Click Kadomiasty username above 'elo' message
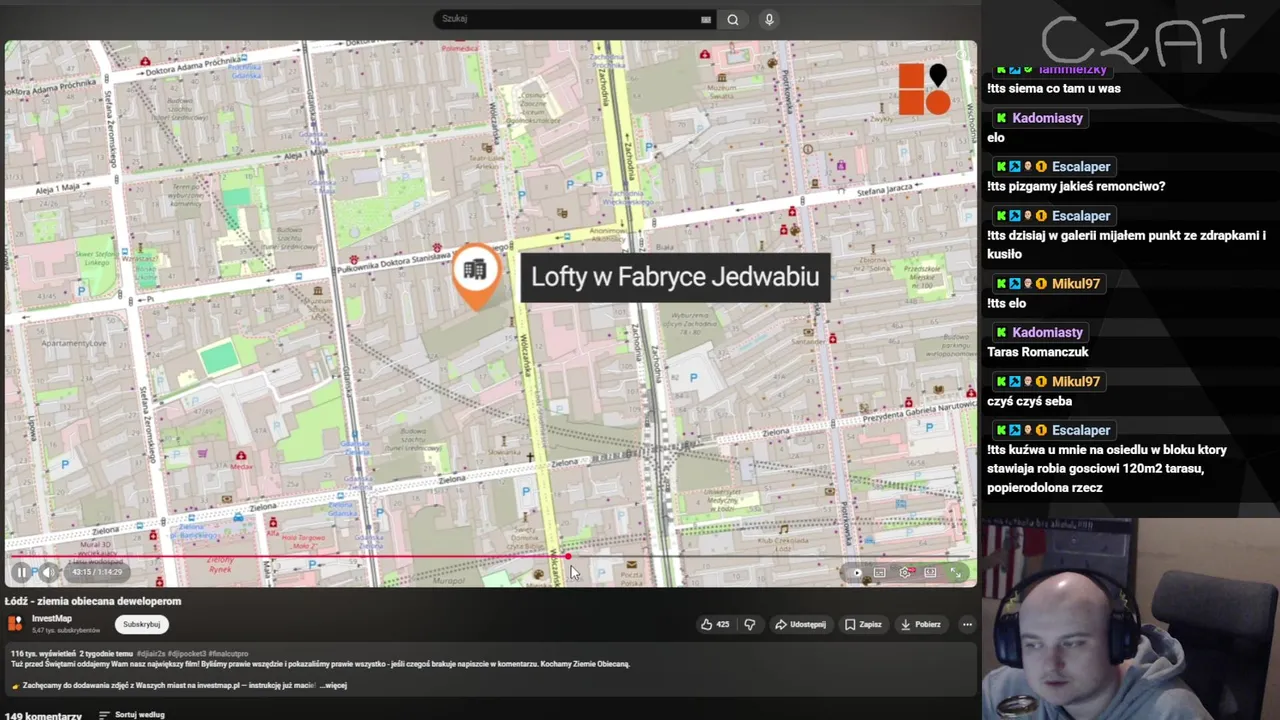This screenshot has width=1280, height=720. click(x=1047, y=118)
